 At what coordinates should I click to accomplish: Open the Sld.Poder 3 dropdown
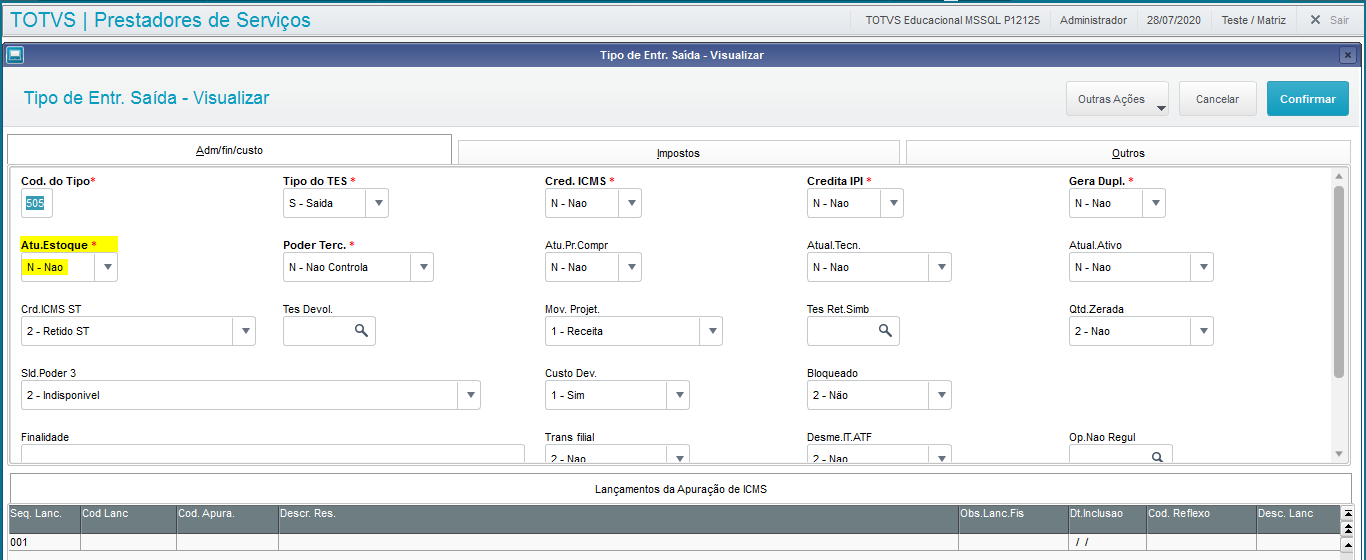(469, 395)
